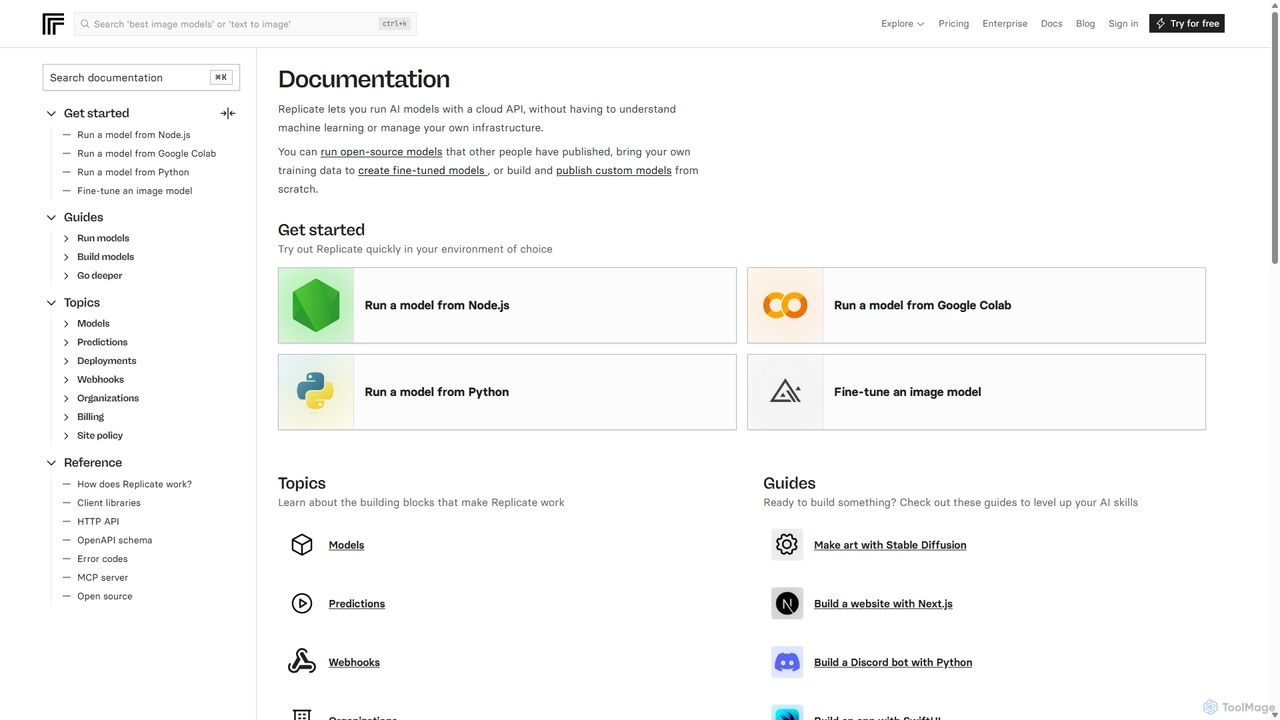Image resolution: width=1280 pixels, height=720 pixels.
Task: Expand the Run models tree item
Action: point(66,238)
